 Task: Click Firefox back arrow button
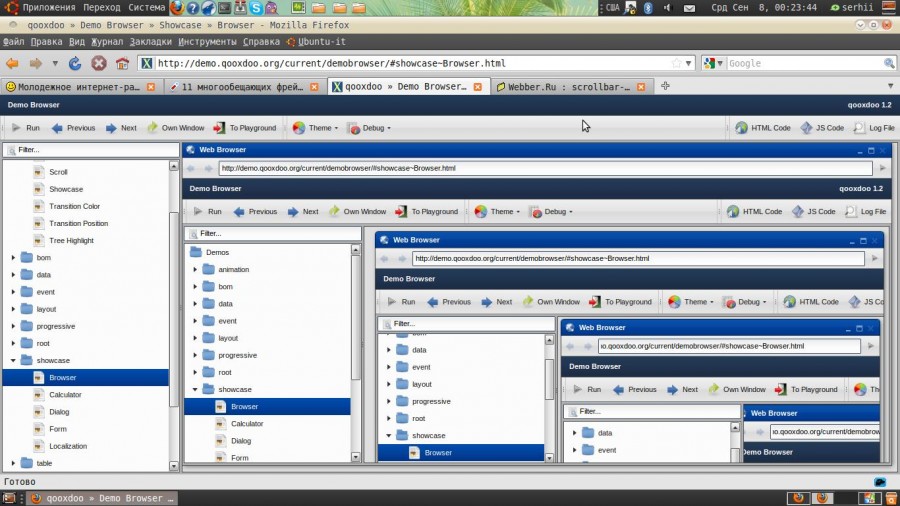[x=12, y=63]
